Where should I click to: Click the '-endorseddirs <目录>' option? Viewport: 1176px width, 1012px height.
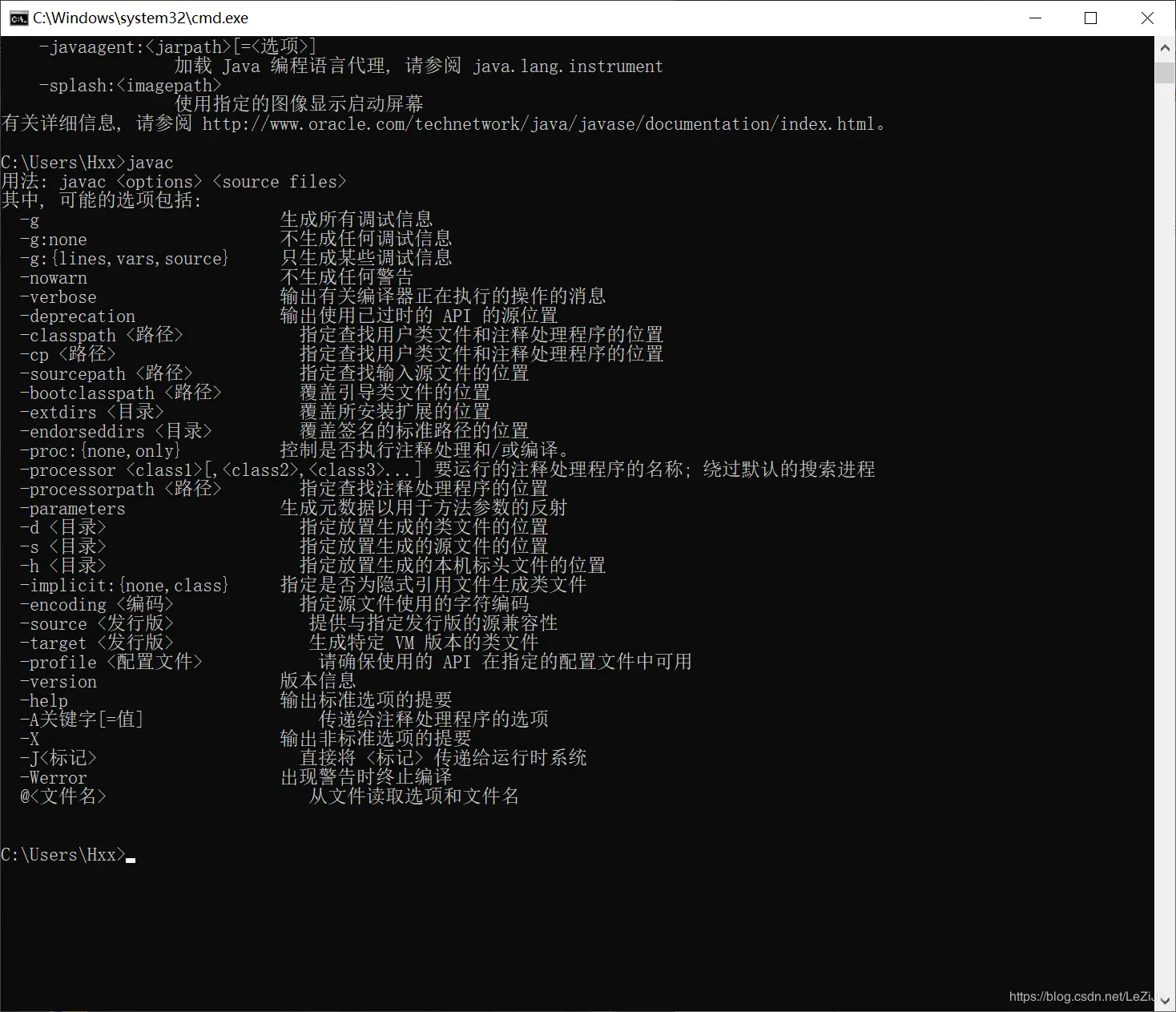116,431
